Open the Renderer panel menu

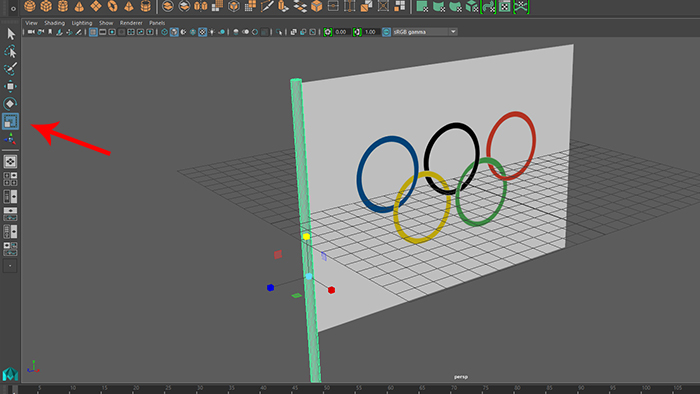coord(131,23)
